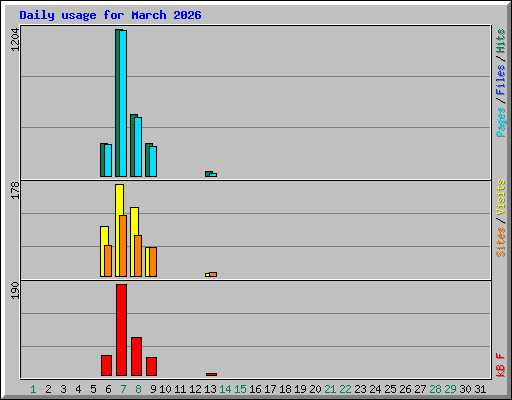Select the day 7 cyan pages bar
512x400 pixels.
pyautogui.click(x=123, y=103)
